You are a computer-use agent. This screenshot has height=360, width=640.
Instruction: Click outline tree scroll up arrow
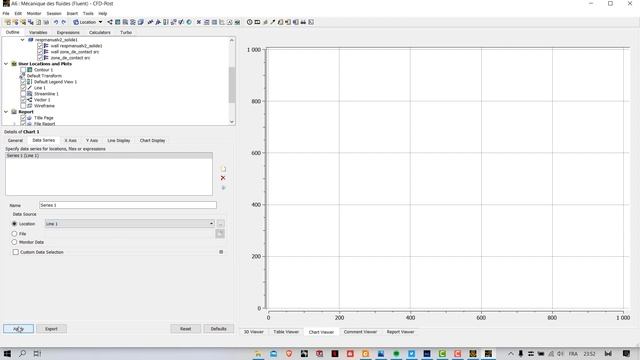click(232, 40)
